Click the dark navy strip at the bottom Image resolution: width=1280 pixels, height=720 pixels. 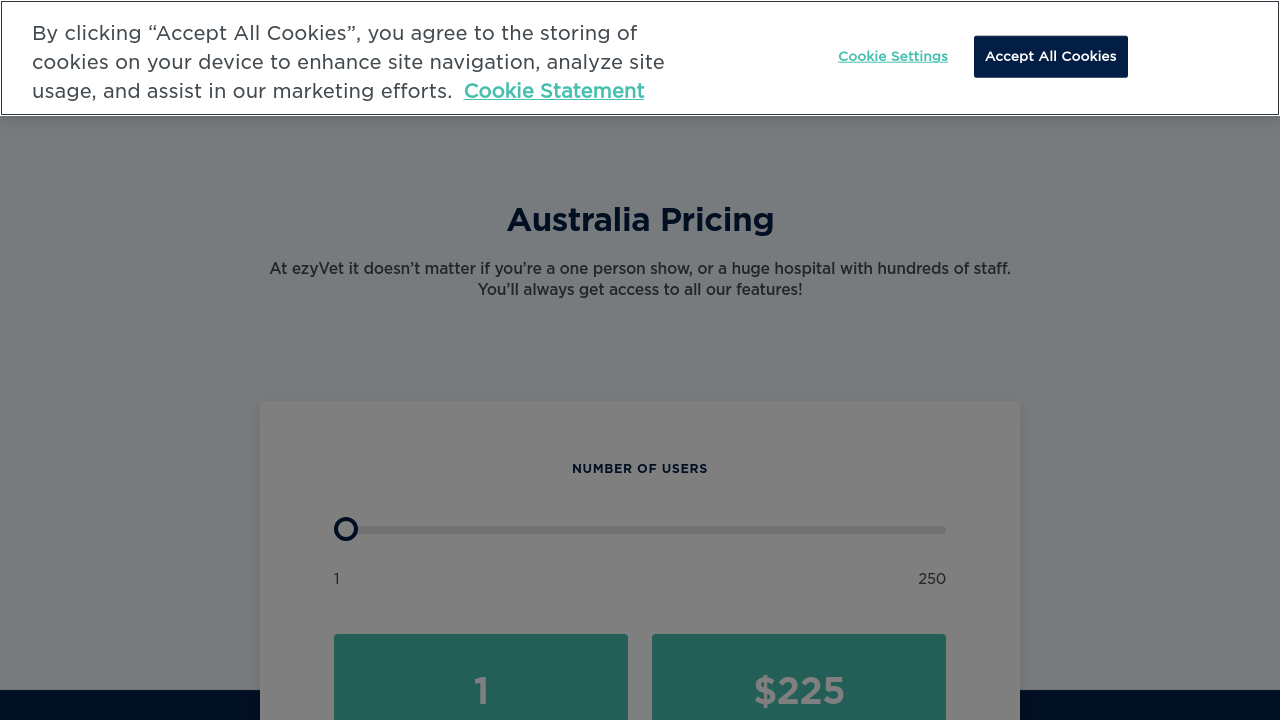[x=130, y=705]
